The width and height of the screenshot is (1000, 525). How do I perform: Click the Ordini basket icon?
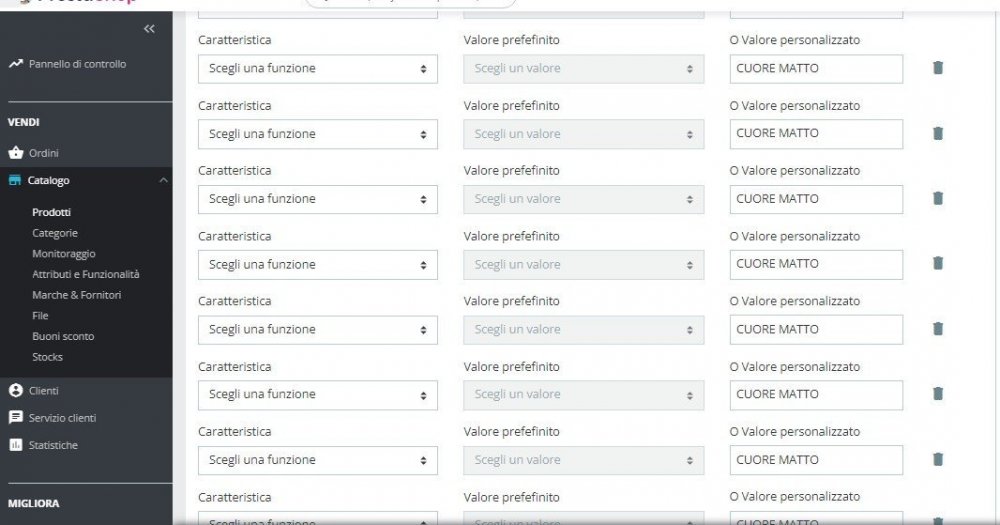point(15,153)
